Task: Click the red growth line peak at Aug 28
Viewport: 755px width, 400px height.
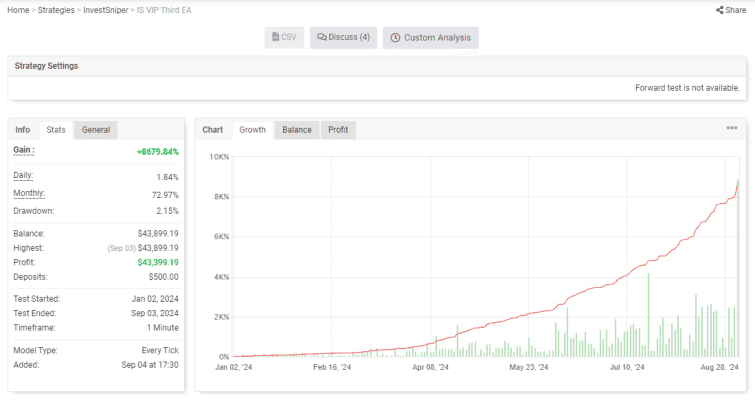Action: (738, 181)
